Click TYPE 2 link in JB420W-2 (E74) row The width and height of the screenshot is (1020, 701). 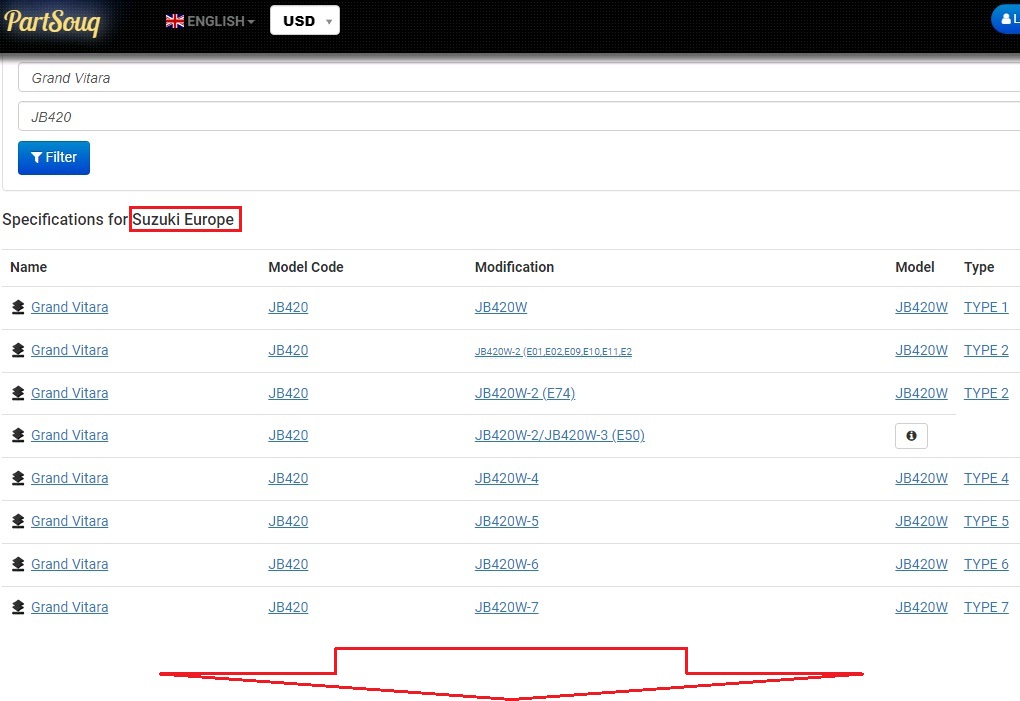click(x=986, y=393)
